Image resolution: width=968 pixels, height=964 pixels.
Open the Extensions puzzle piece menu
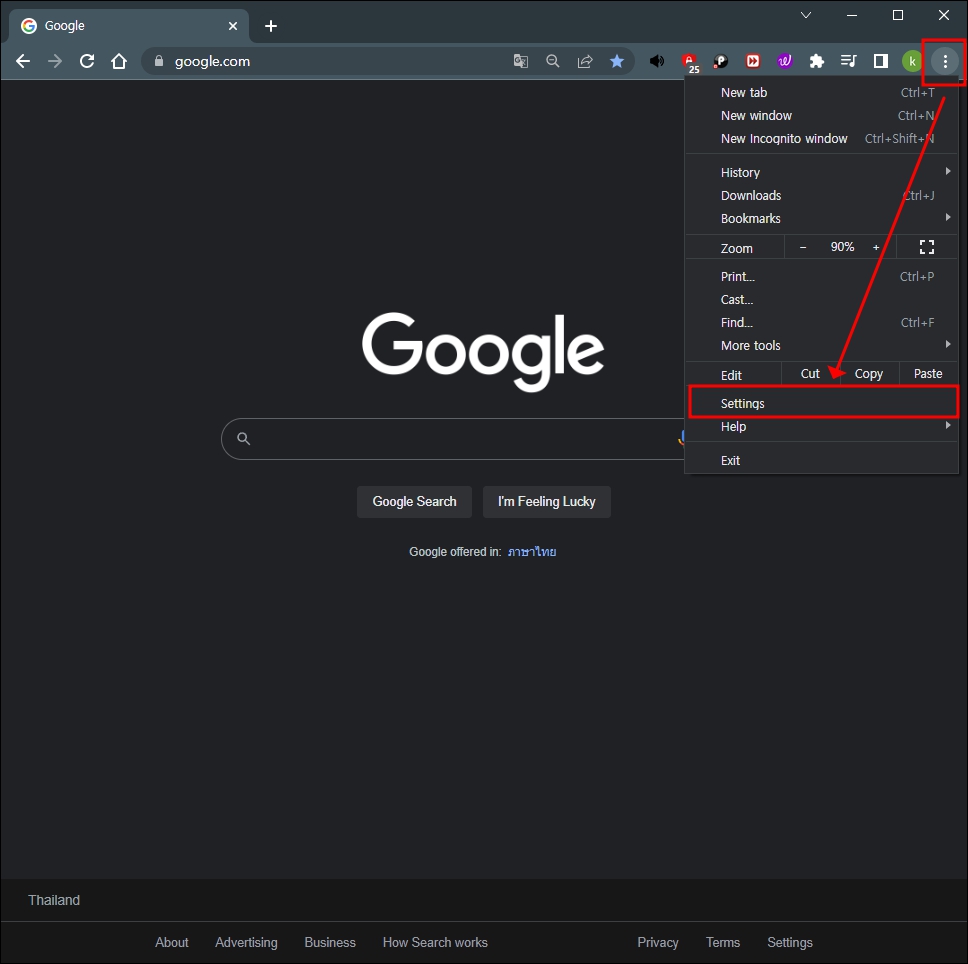[x=817, y=61]
